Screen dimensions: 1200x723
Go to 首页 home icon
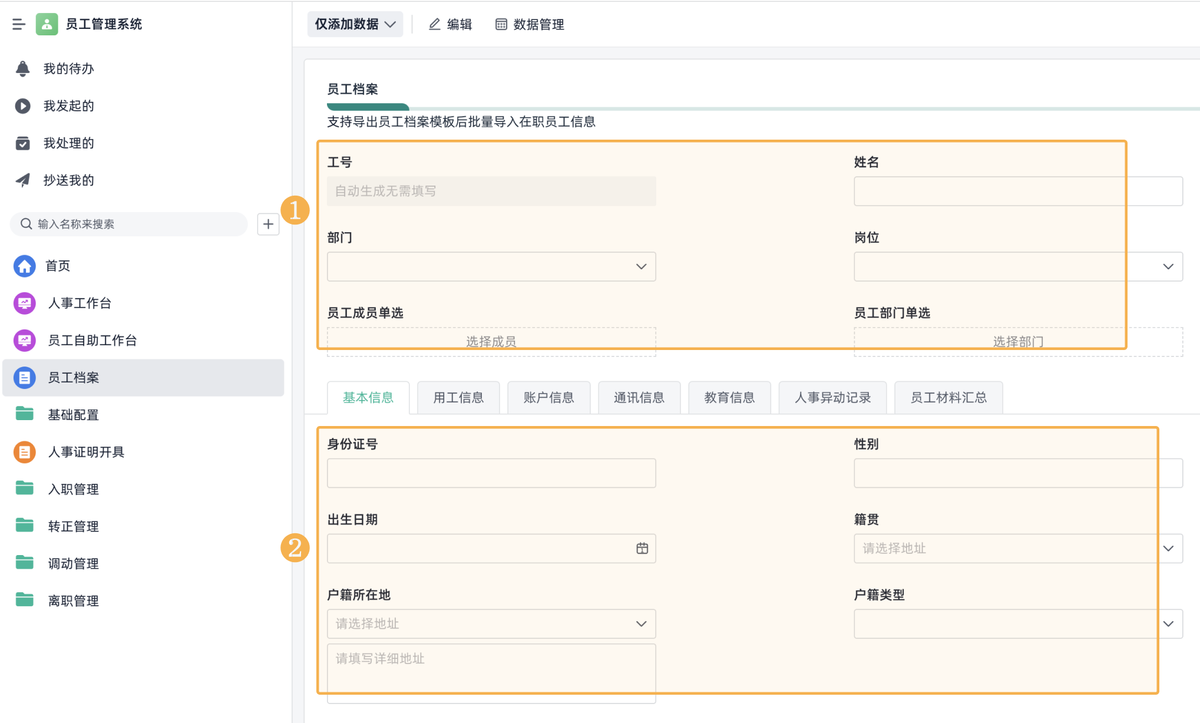pos(24,266)
